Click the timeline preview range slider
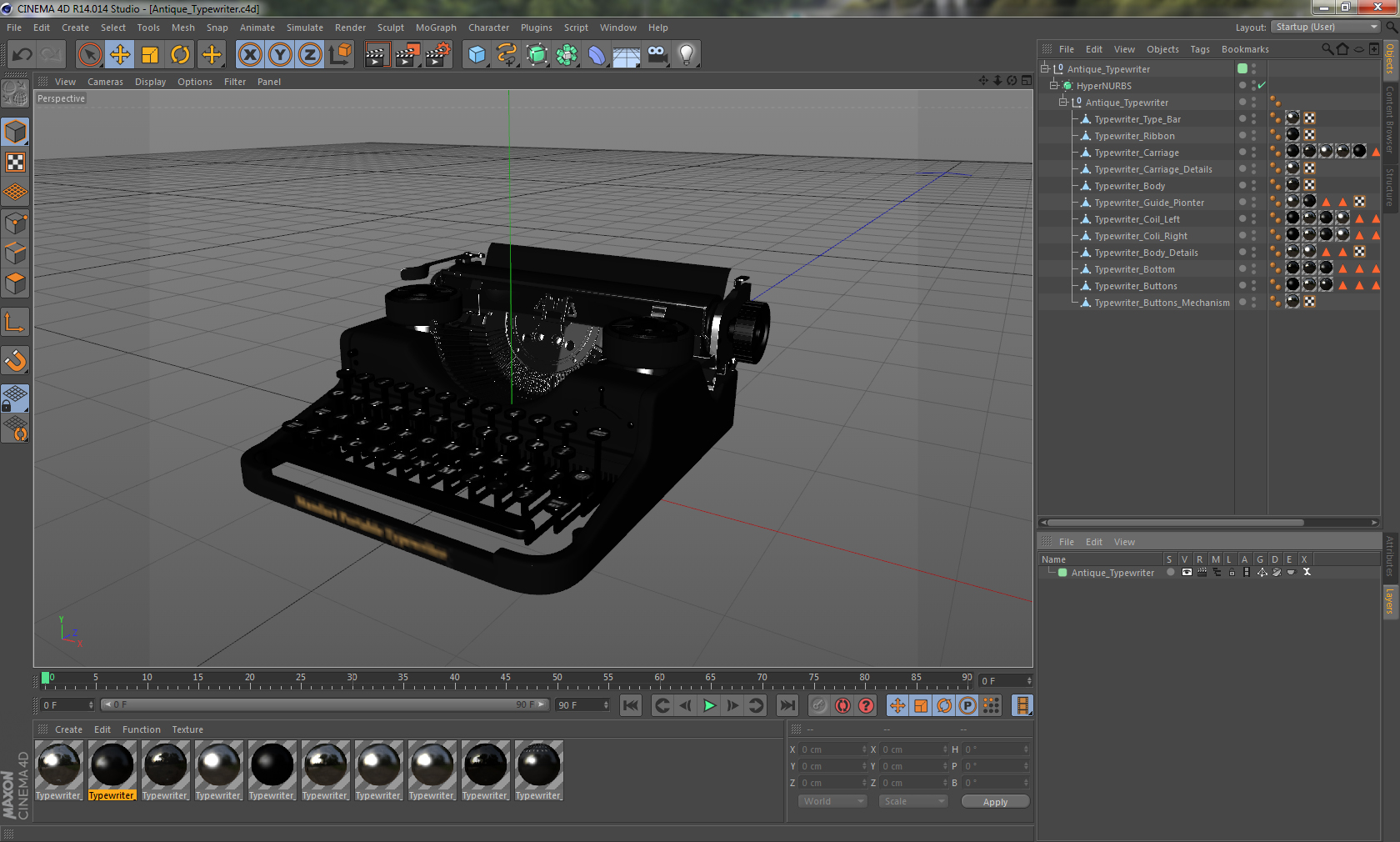 coord(325,704)
